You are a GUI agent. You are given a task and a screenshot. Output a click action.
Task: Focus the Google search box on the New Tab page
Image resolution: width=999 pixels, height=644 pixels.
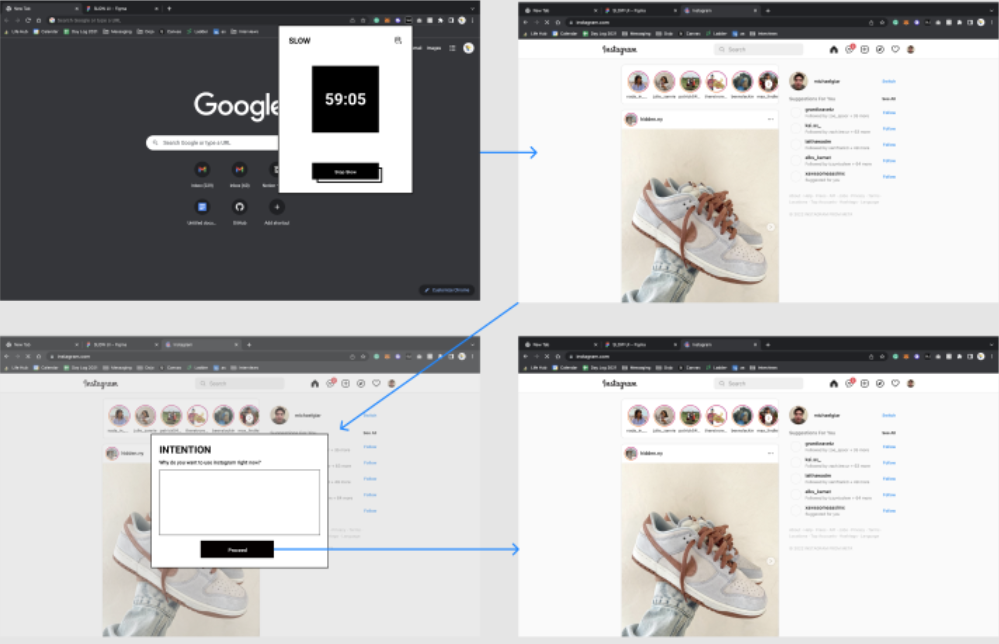tap(212, 143)
